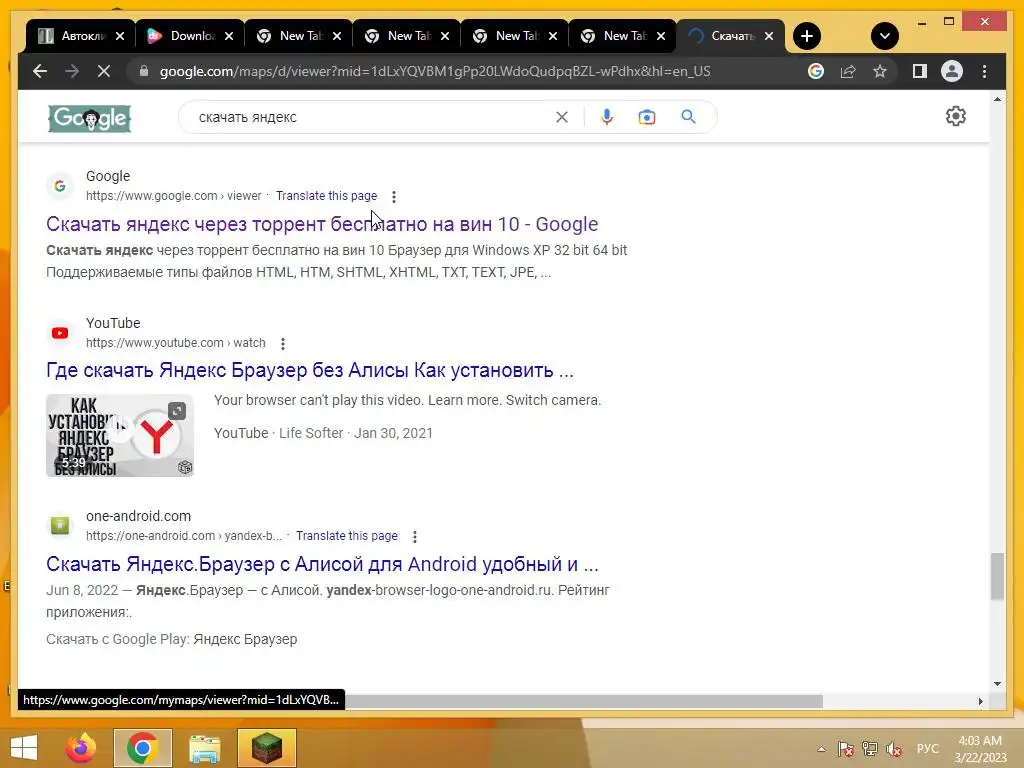Click the YouTube favicon icon
The image size is (1024, 768).
(60, 333)
